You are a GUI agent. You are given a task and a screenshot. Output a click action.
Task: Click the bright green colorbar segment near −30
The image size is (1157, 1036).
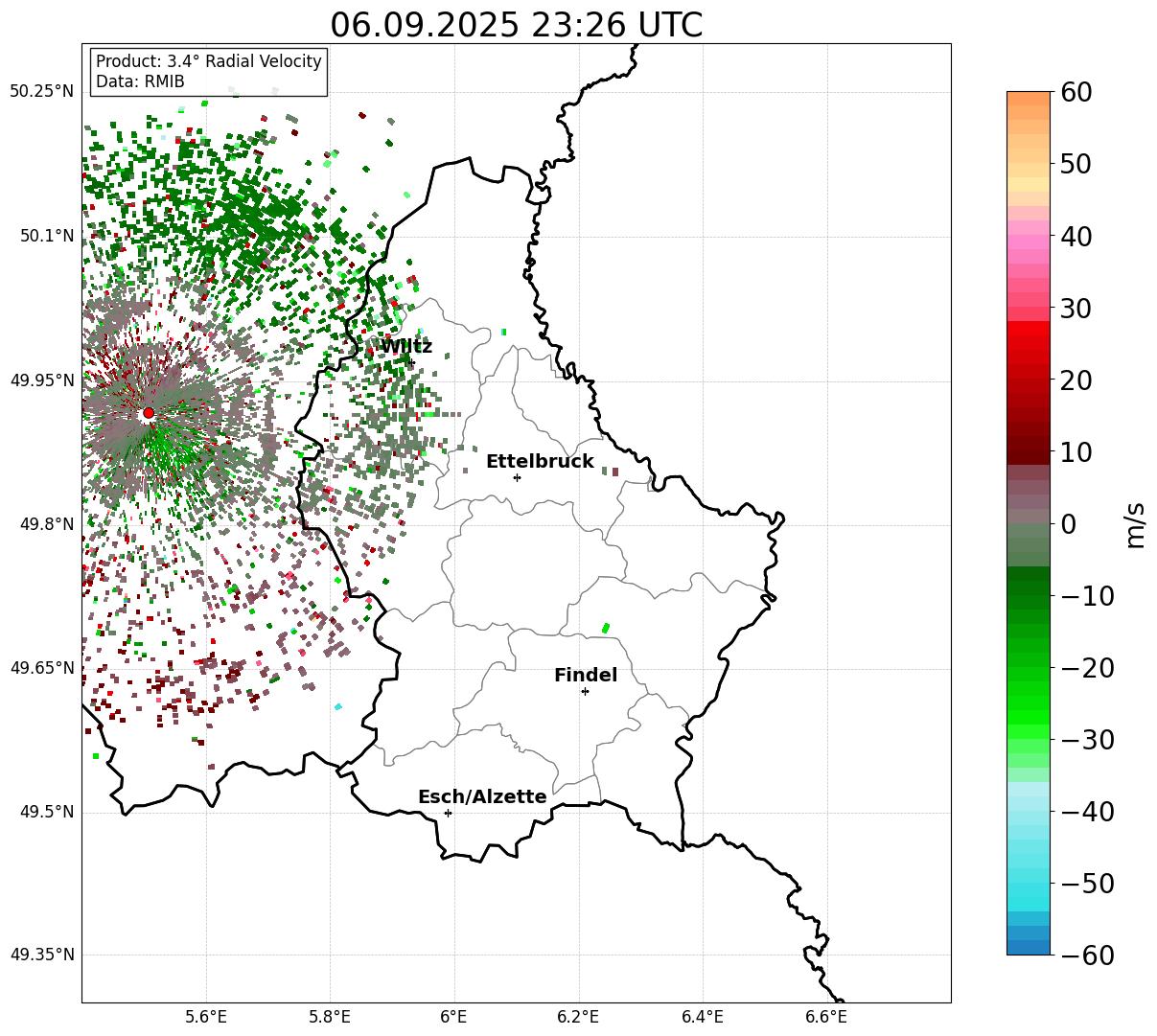pyautogui.click(x=1029, y=730)
